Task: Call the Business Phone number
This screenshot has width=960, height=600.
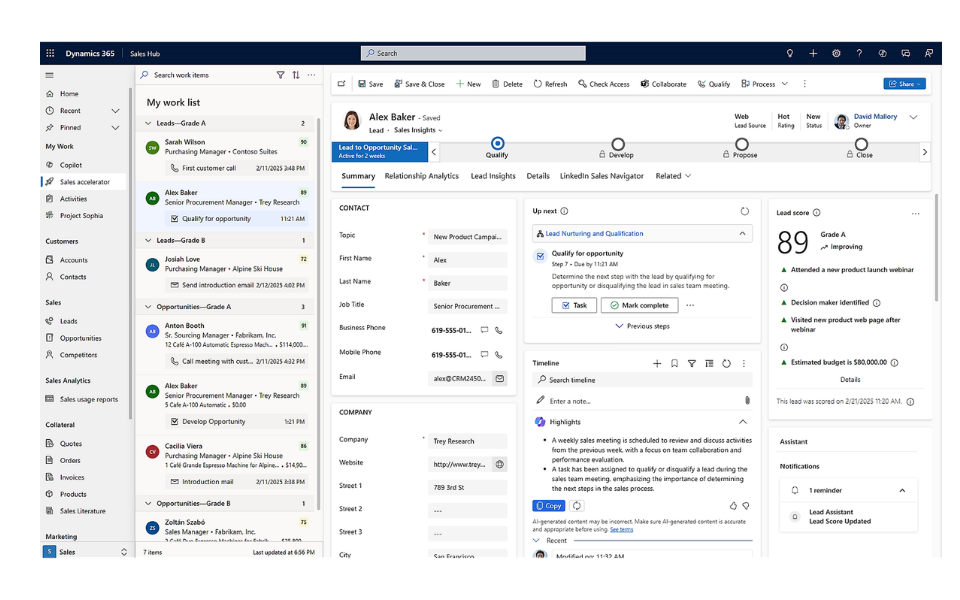Action: pos(499,331)
